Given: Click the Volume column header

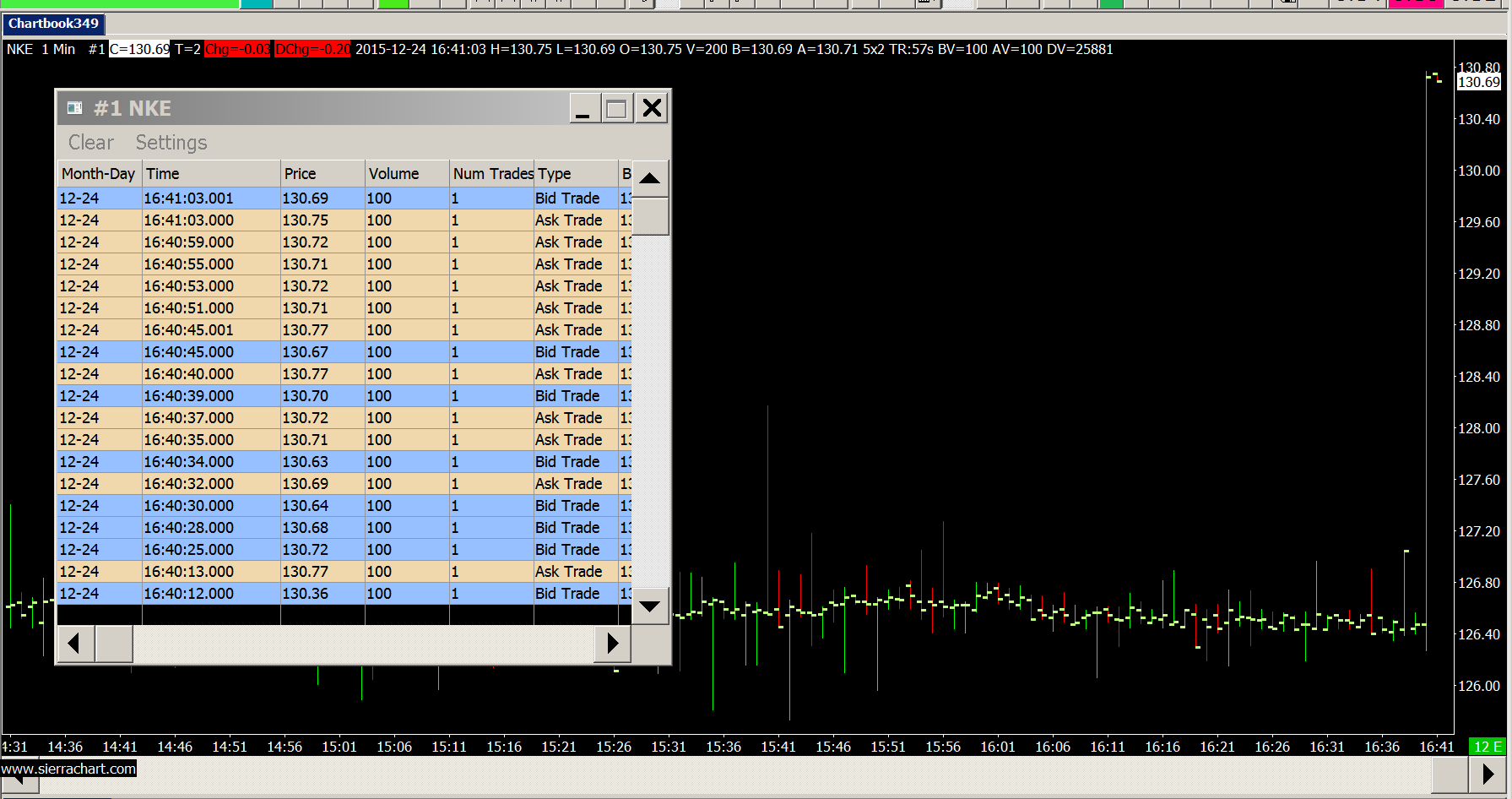Looking at the screenshot, I should click(407, 173).
